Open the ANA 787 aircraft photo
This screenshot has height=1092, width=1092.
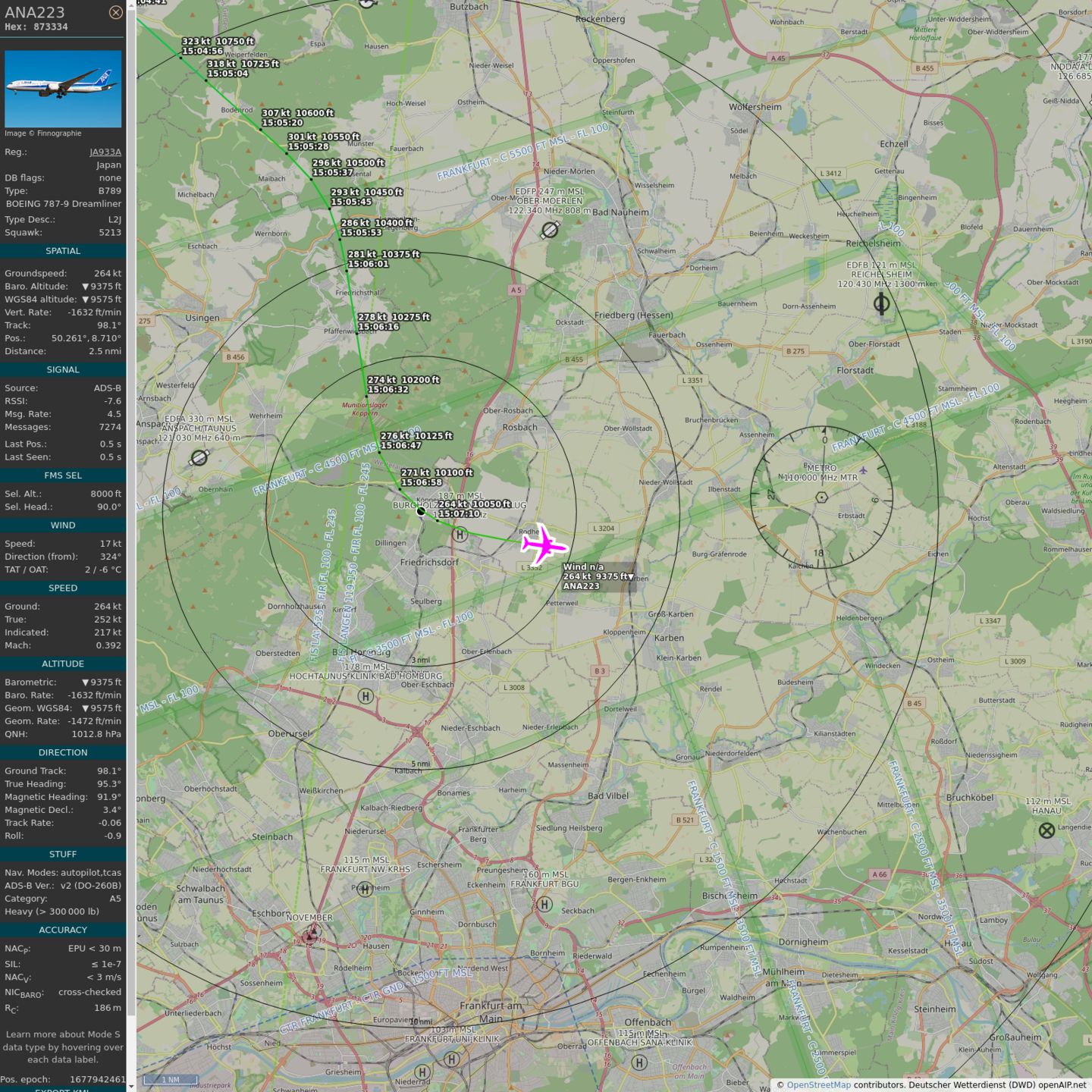point(63,89)
